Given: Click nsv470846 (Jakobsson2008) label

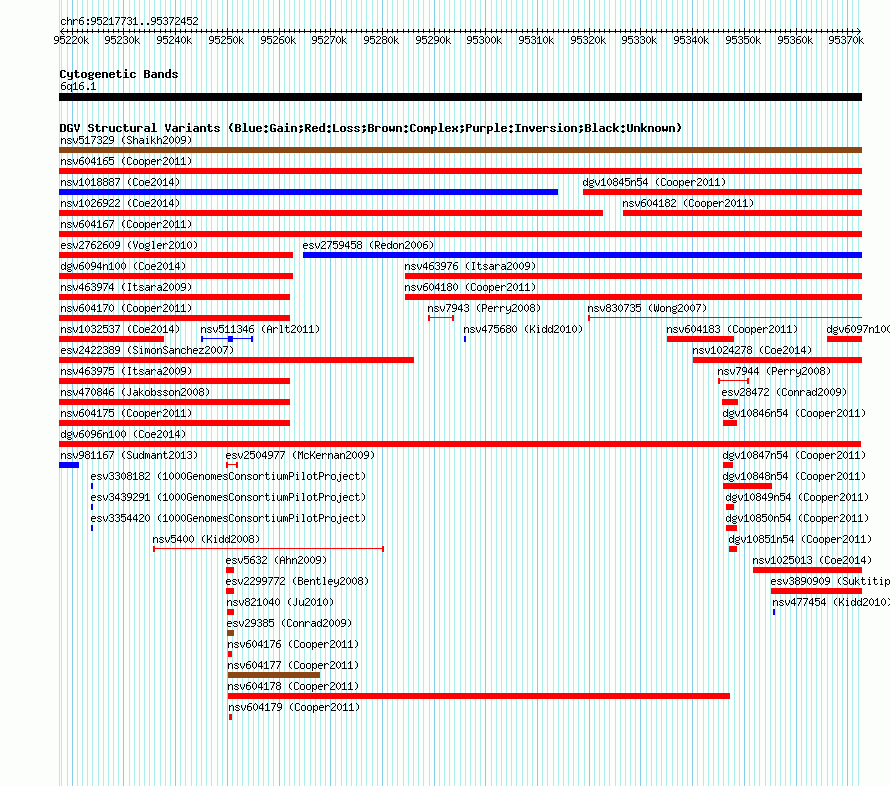Looking at the screenshot, I should coord(135,392).
